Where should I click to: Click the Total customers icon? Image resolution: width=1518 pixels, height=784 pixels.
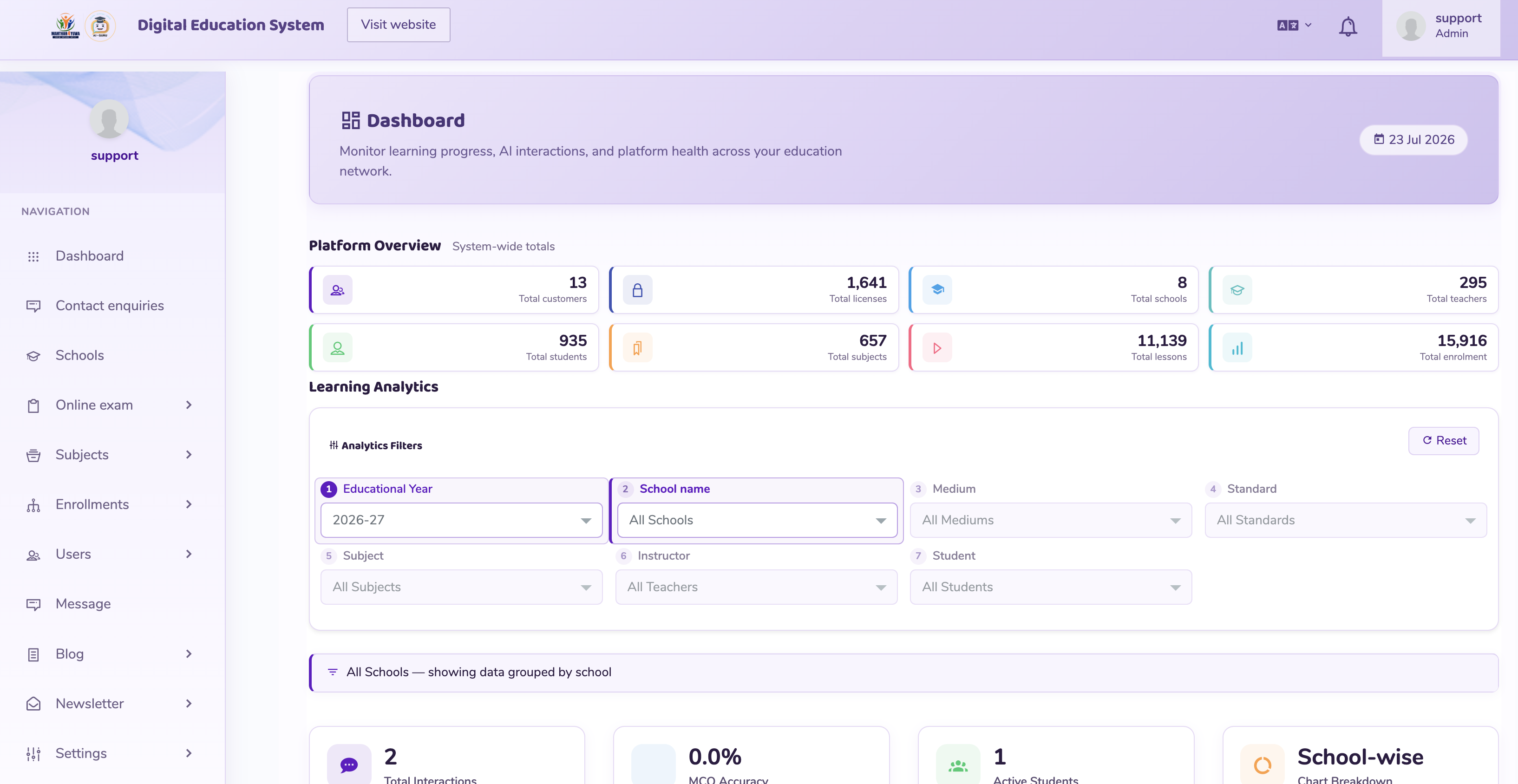(338, 290)
